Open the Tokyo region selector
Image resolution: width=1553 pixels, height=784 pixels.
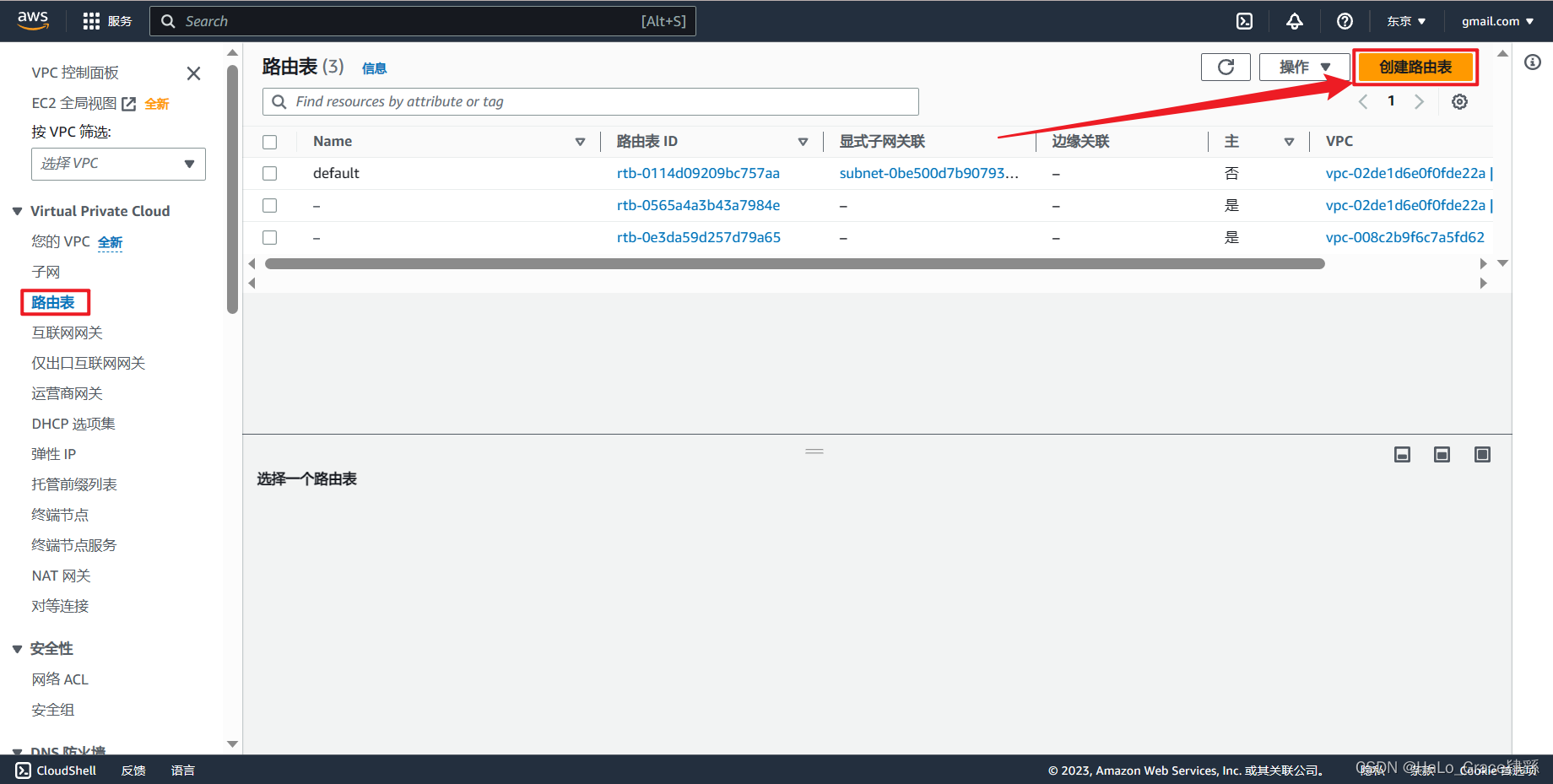tap(1406, 21)
